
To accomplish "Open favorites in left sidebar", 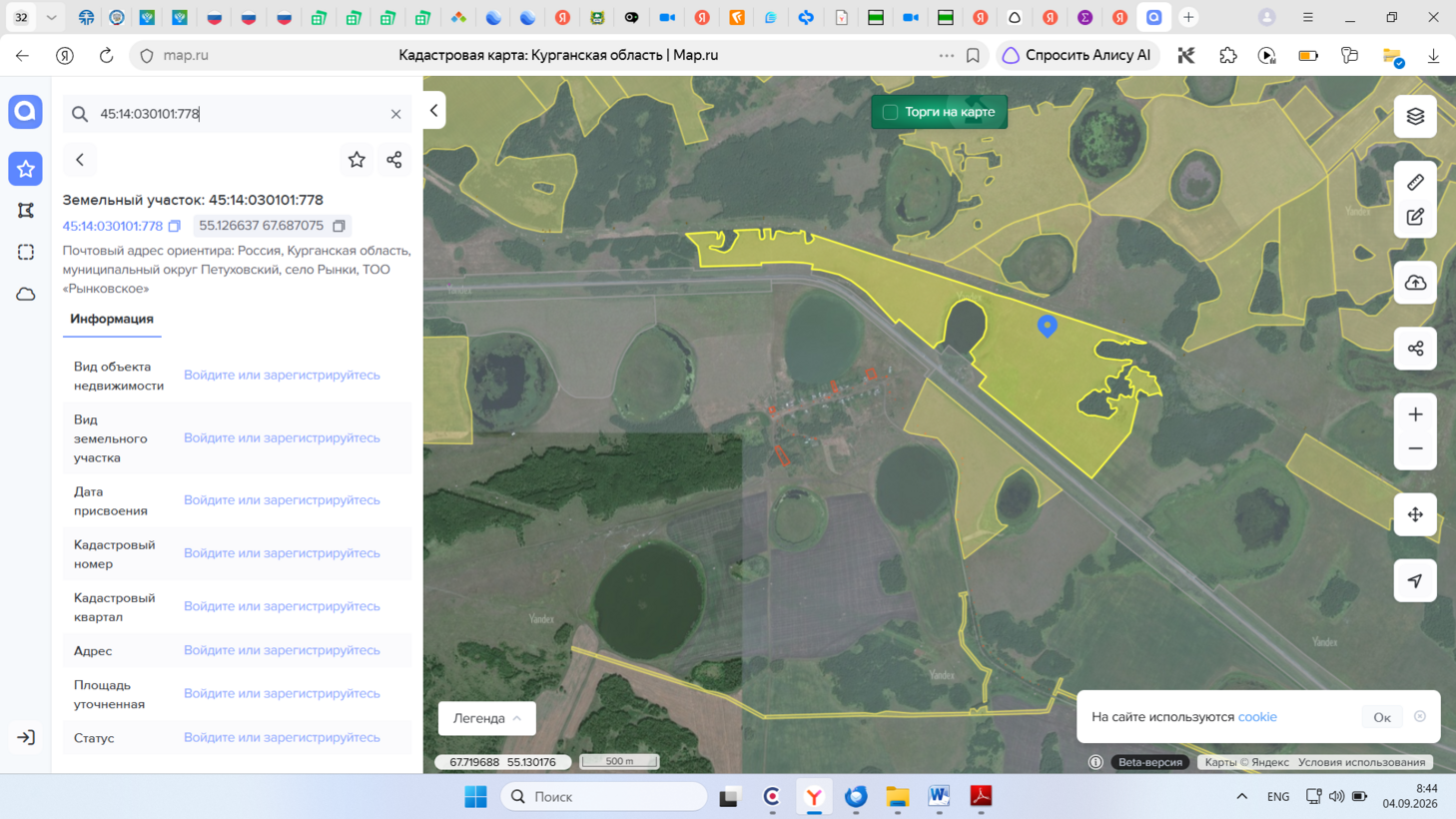I will click(x=26, y=169).
